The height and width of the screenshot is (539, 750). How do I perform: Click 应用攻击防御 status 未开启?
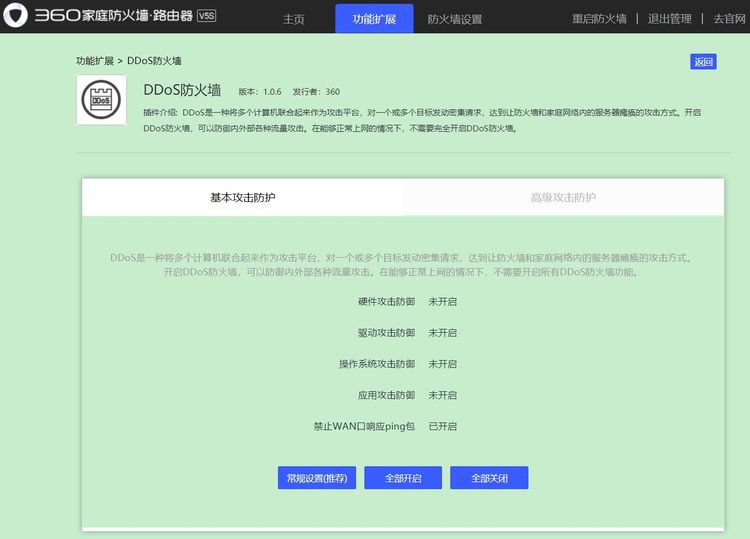click(x=442, y=395)
